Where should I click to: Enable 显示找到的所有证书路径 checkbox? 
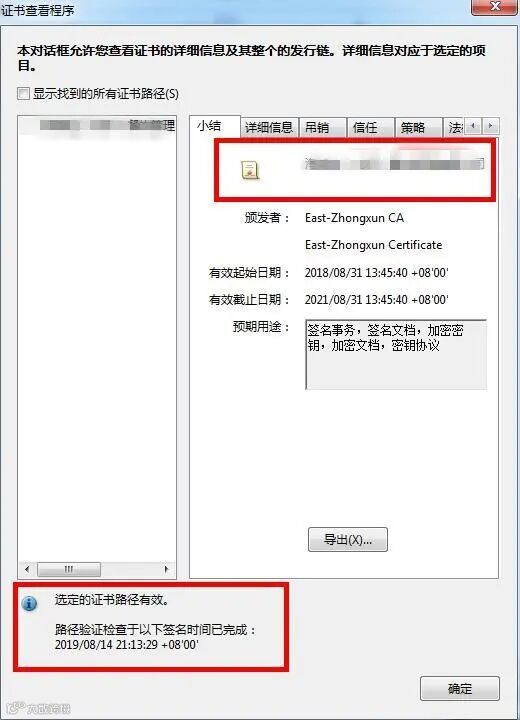point(23,94)
